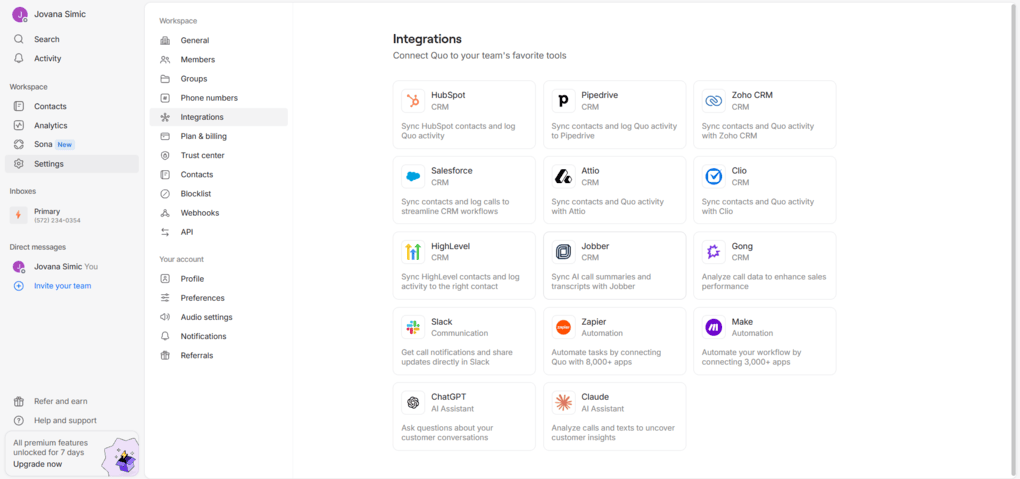The image size is (1020, 479).
Task: Open Contacts under workspace settings menu
Action: click(219, 174)
